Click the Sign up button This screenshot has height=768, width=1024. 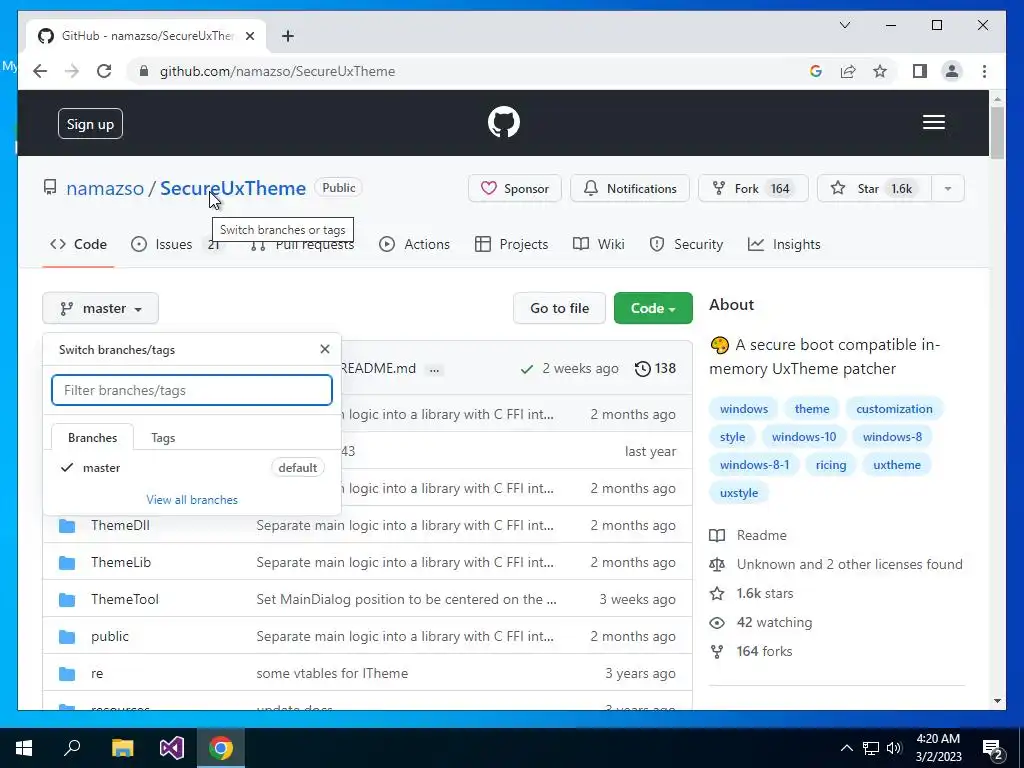tap(90, 124)
